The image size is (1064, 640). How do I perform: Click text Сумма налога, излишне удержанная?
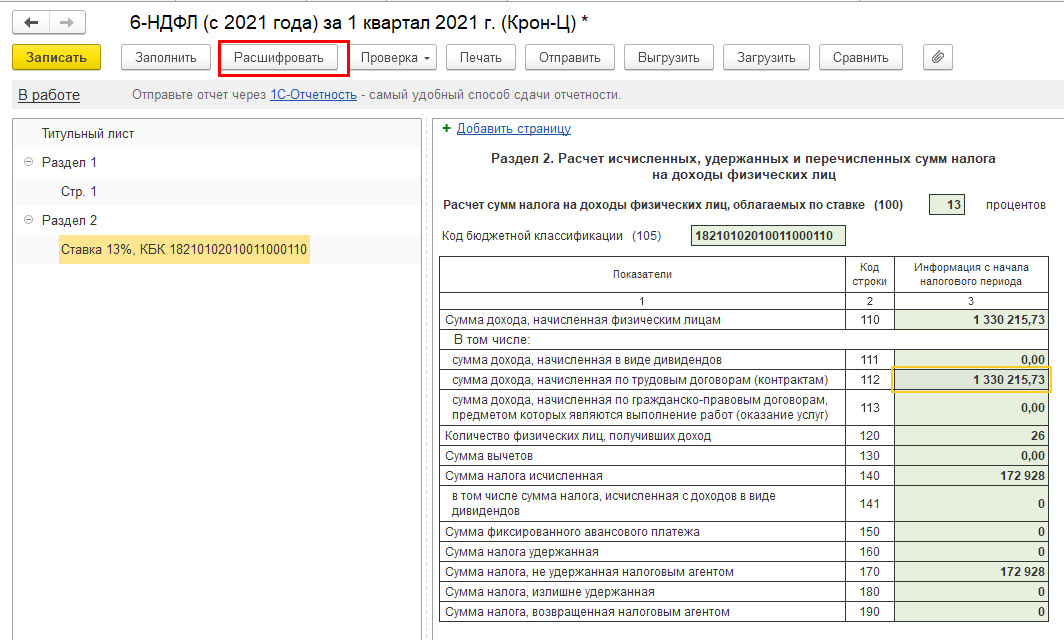coord(550,592)
